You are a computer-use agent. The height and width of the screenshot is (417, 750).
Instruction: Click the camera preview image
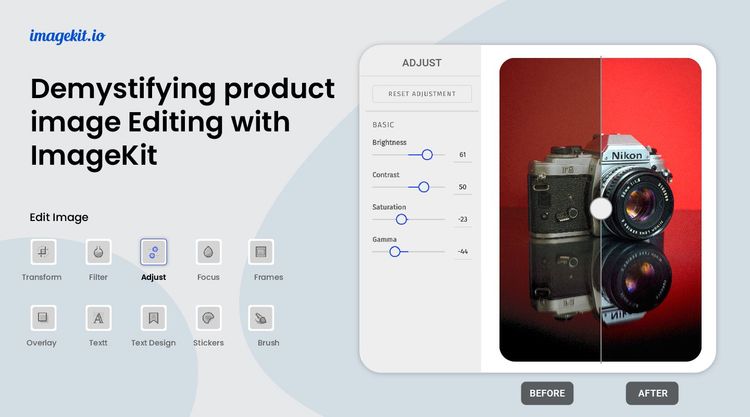(x=600, y=209)
